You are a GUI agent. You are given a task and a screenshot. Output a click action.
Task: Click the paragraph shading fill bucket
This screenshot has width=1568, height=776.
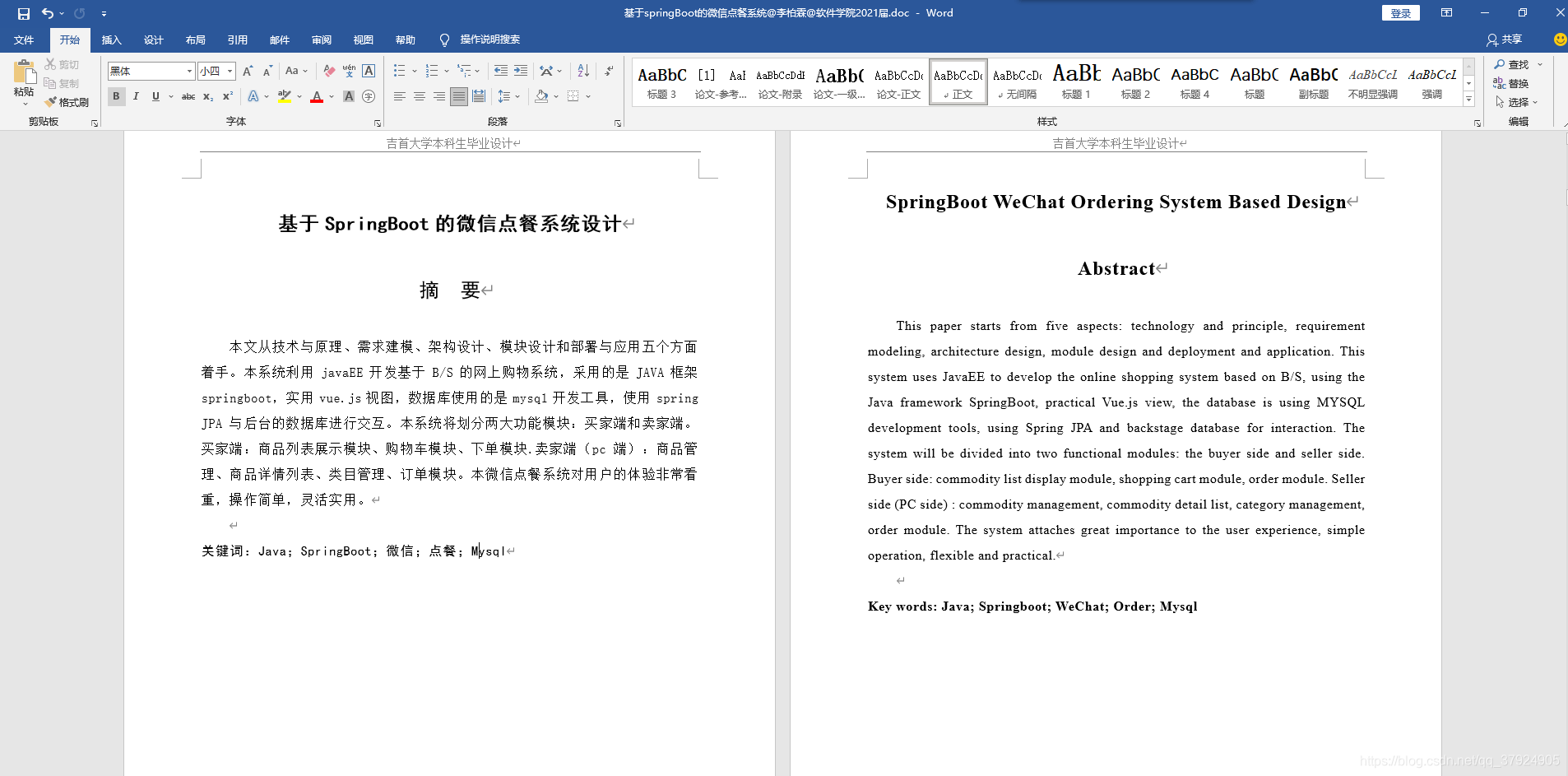tap(541, 96)
